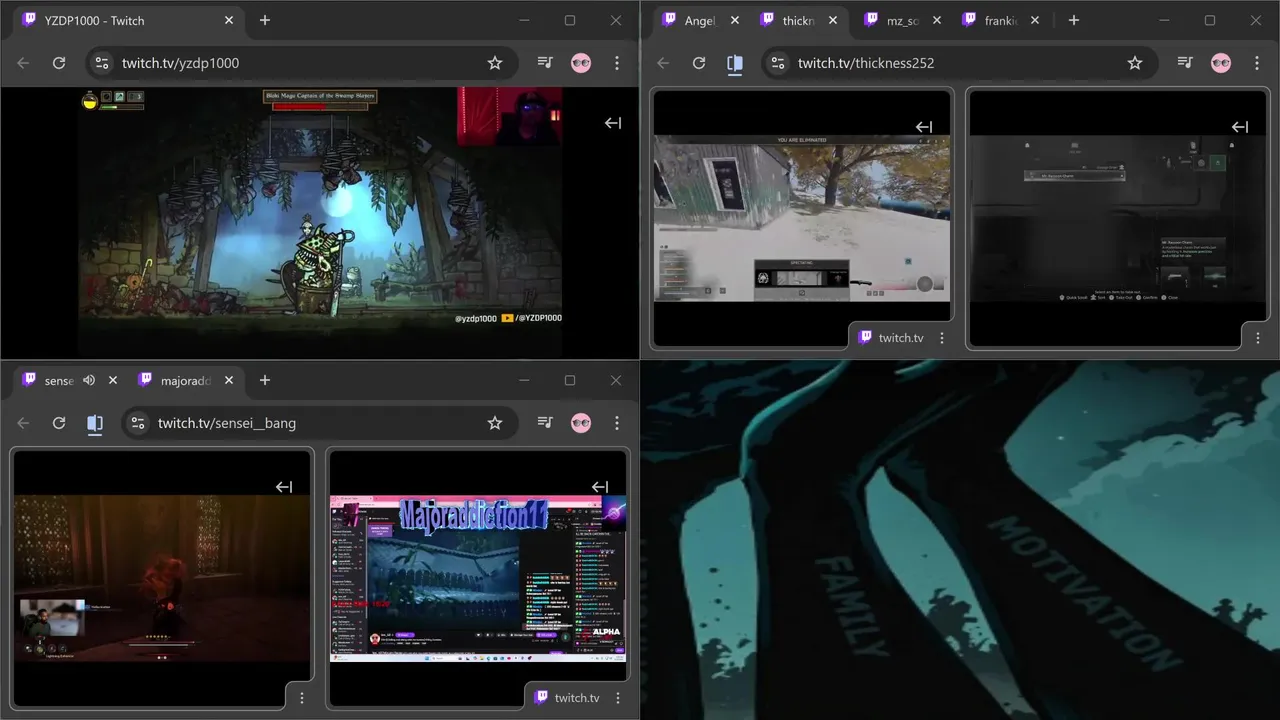This screenshot has width=1280, height=720.
Task: Close the sensei tab
Action: click(113, 380)
